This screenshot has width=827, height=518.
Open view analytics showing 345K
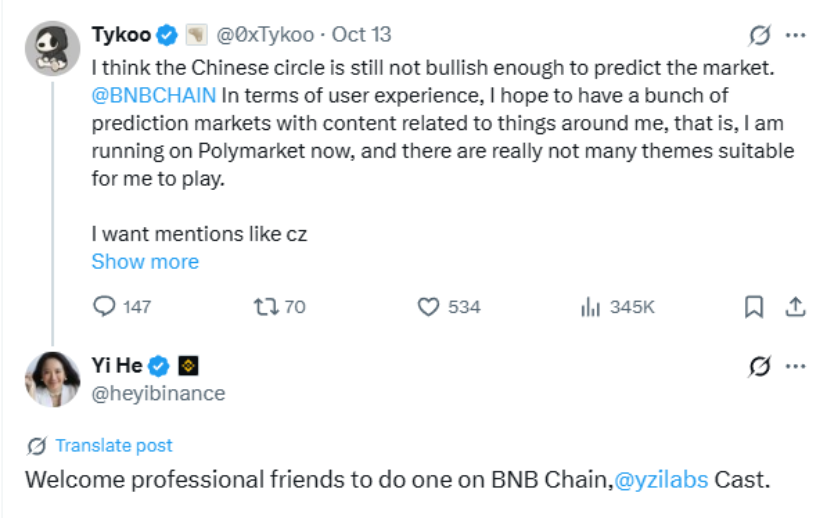coord(590,307)
